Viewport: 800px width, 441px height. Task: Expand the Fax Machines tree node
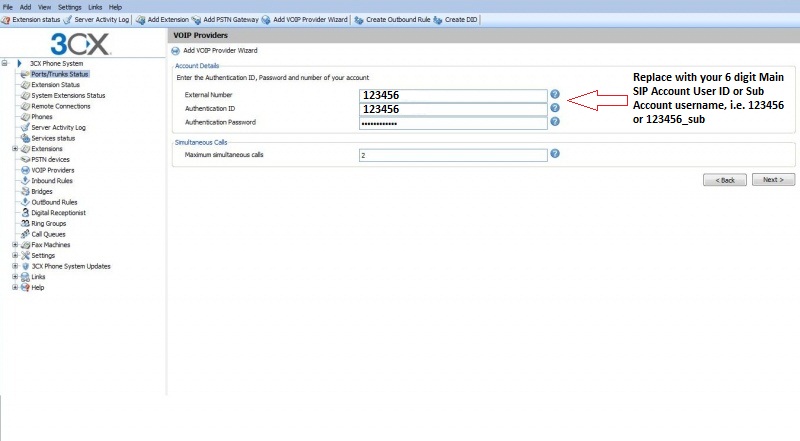15,245
